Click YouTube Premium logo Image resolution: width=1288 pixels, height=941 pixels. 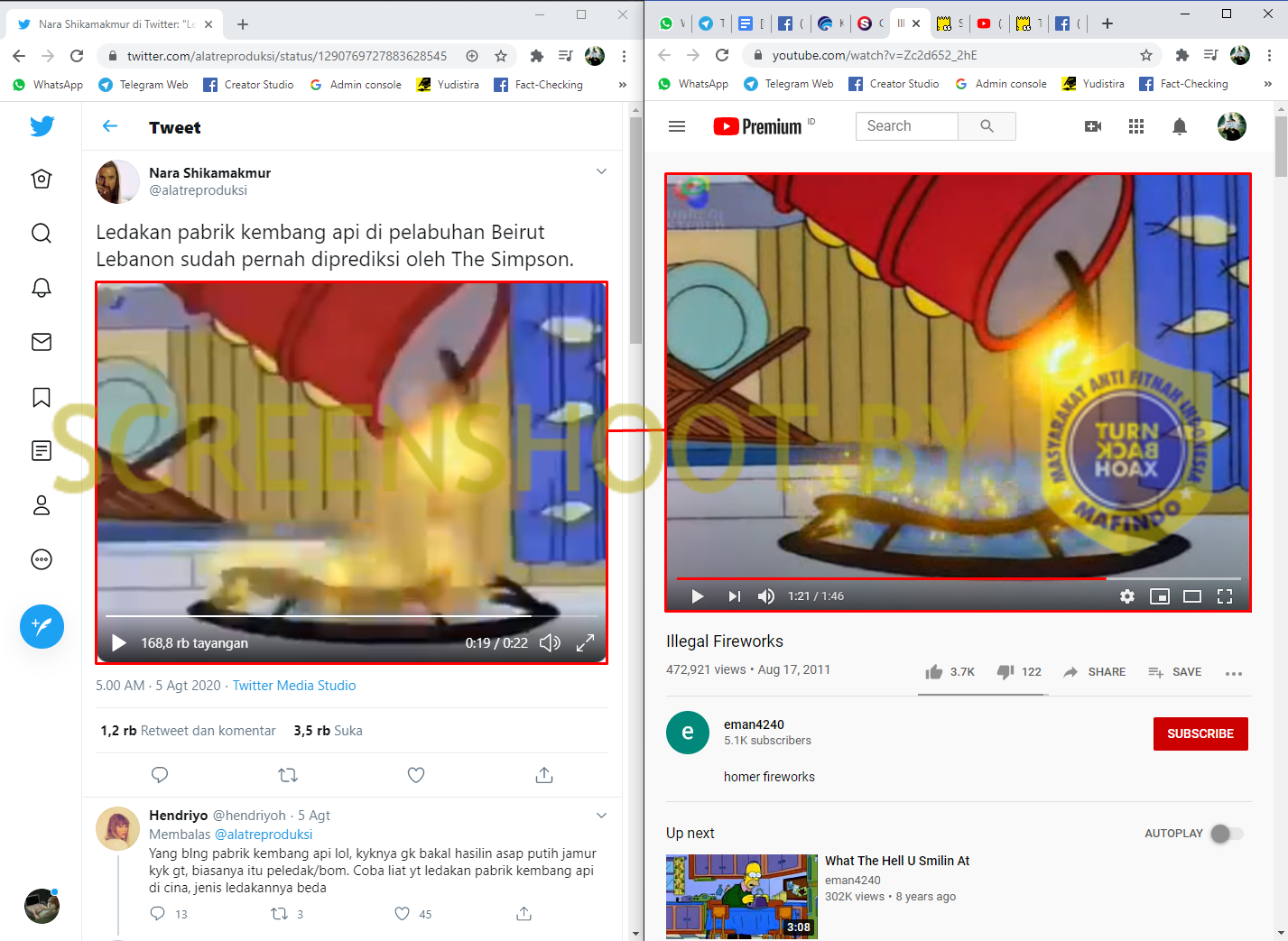pos(758,126)
